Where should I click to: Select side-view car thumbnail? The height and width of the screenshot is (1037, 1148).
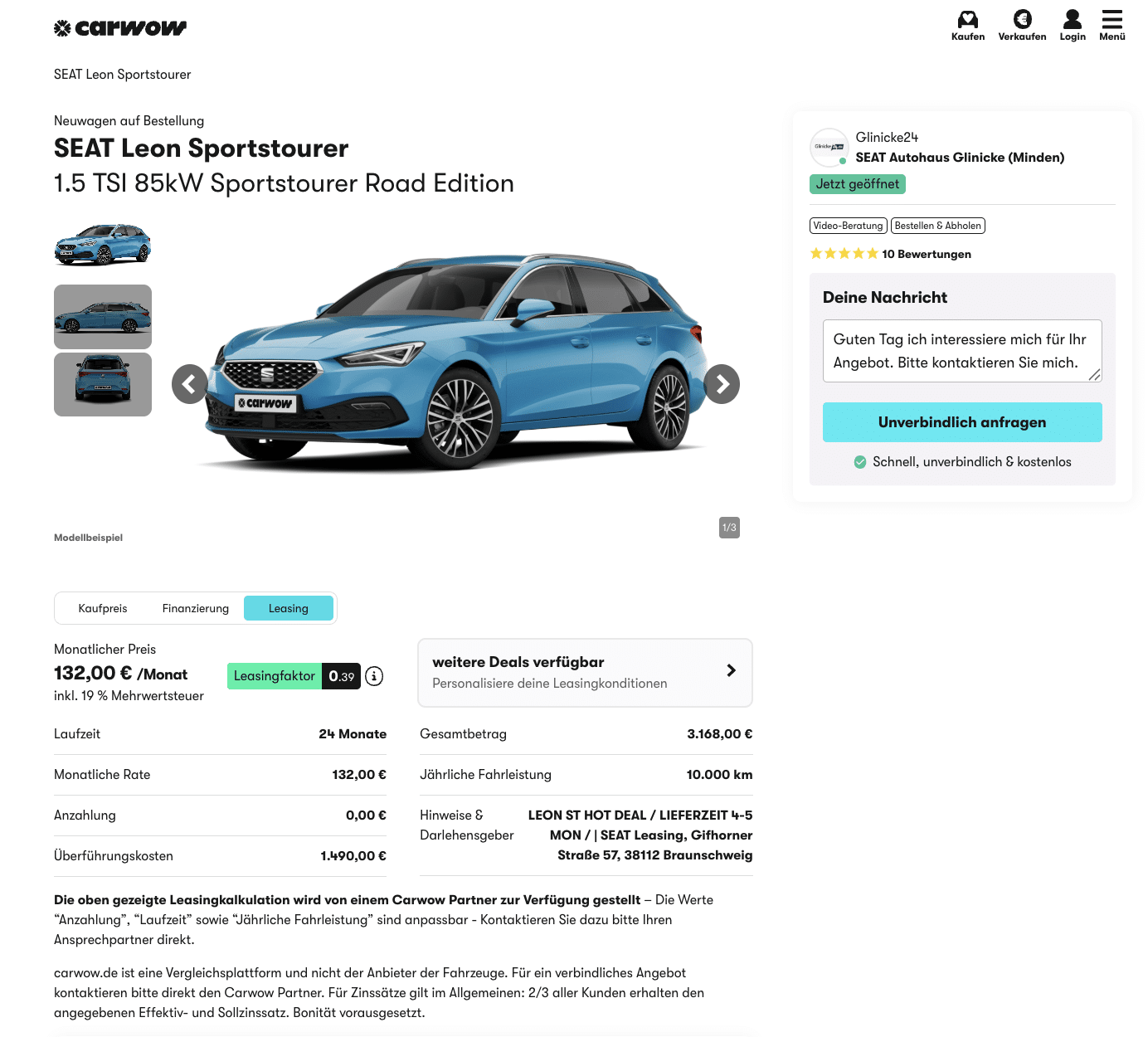click(103, 317)
